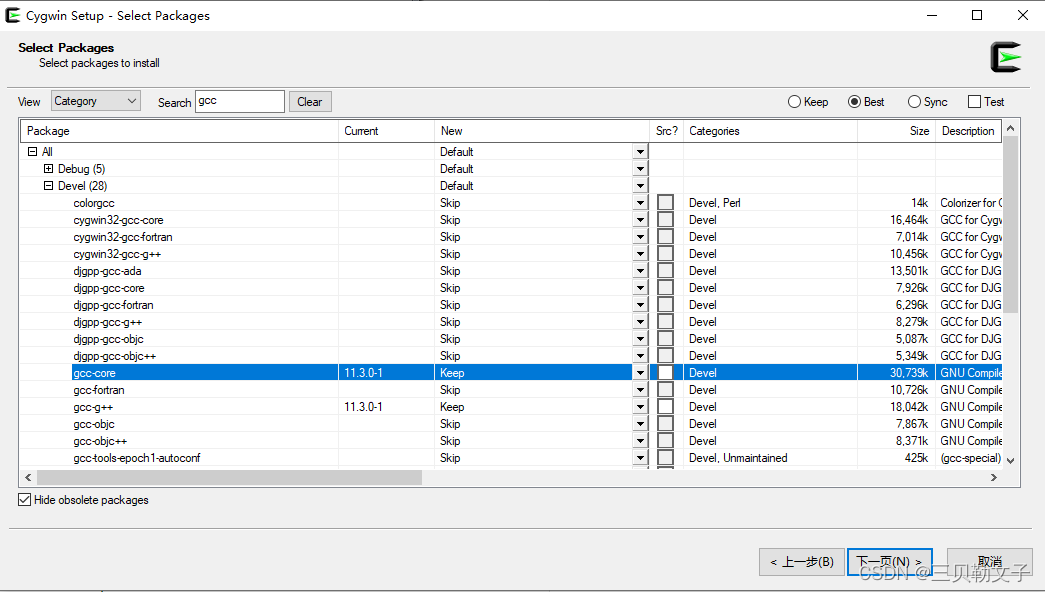Check the Src box for gcc-core
Image resolution: width=1045 pixels, height=592 pixels.
click(665, 373)
